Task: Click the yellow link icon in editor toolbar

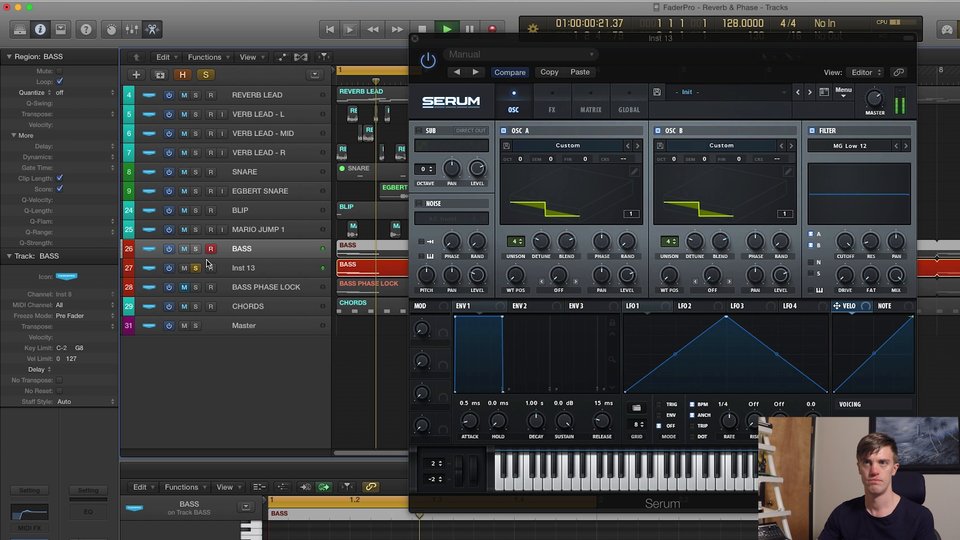Action: [x=370, y=487]
